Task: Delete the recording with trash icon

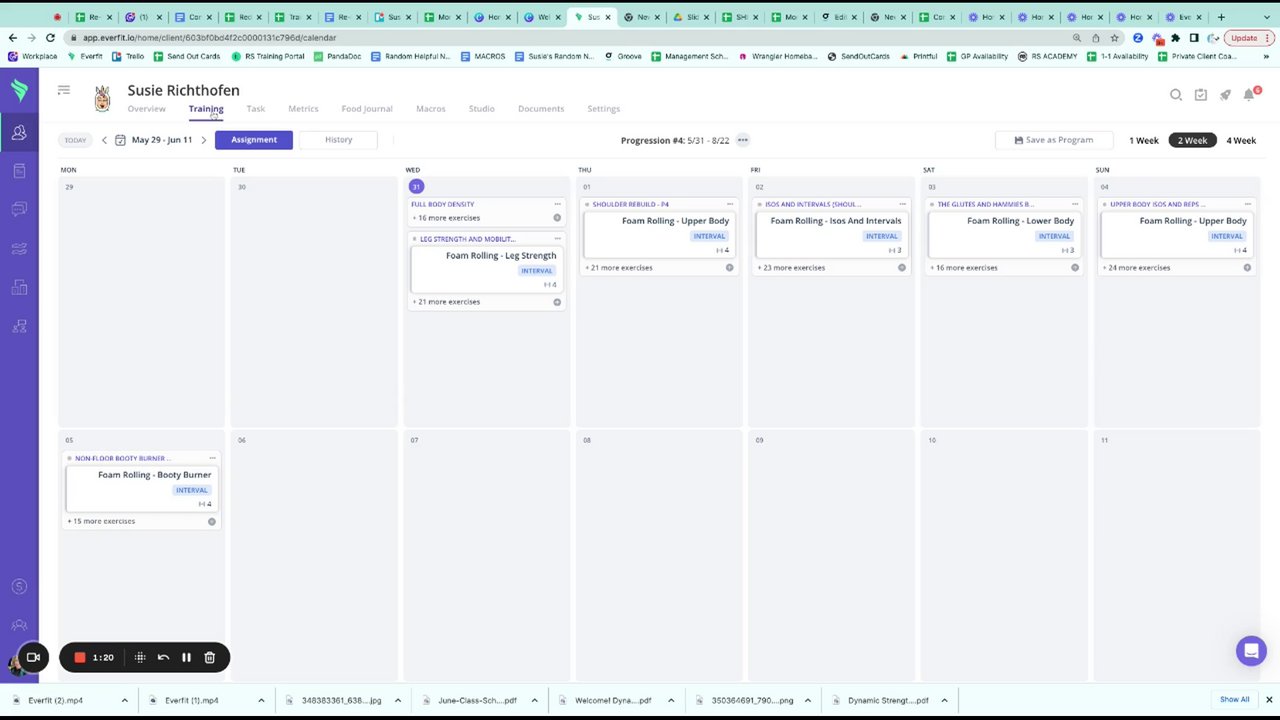Action: point(210,658)
